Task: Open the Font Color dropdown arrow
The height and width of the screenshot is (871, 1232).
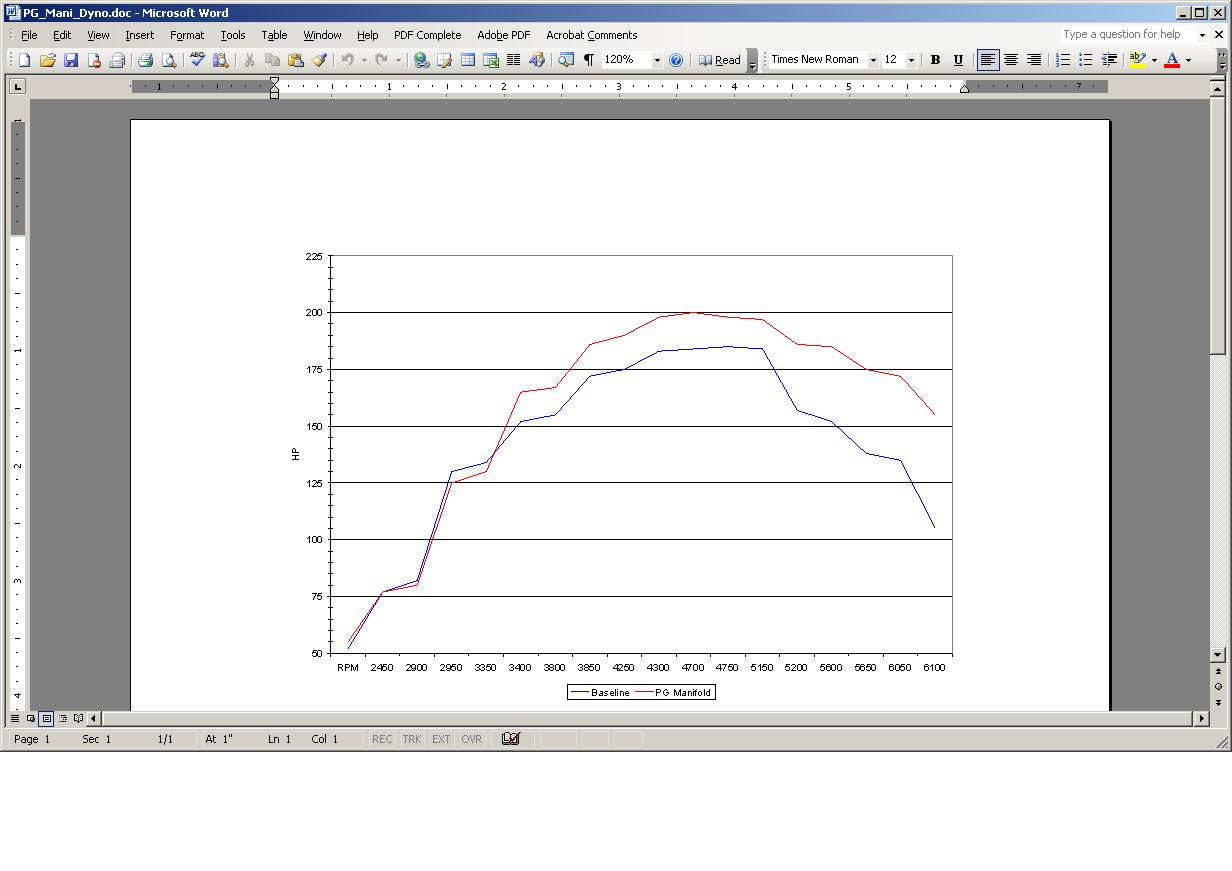Action: (1188, 60)
